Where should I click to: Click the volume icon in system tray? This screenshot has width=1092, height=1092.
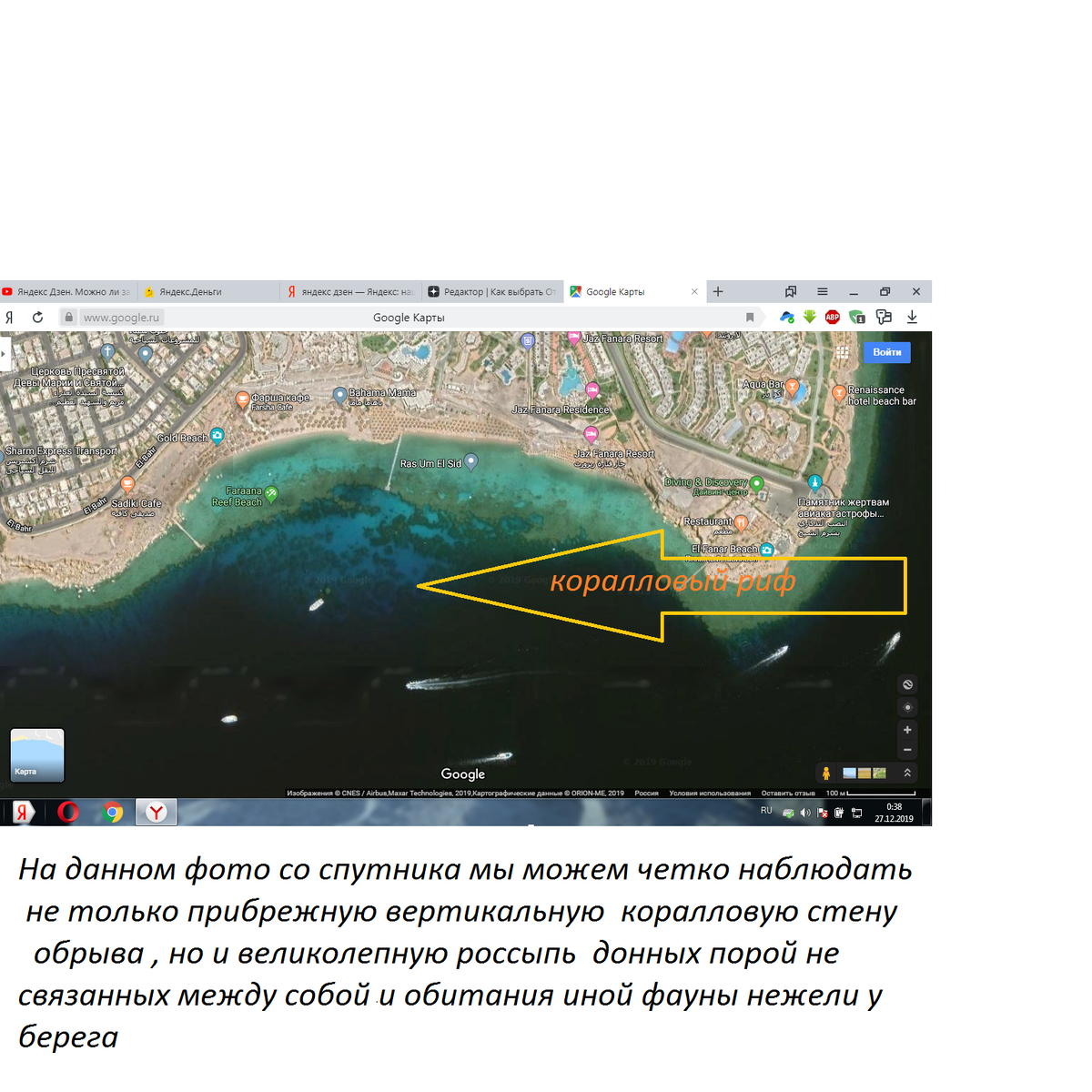pyautogui.click(x=805, y=813)
